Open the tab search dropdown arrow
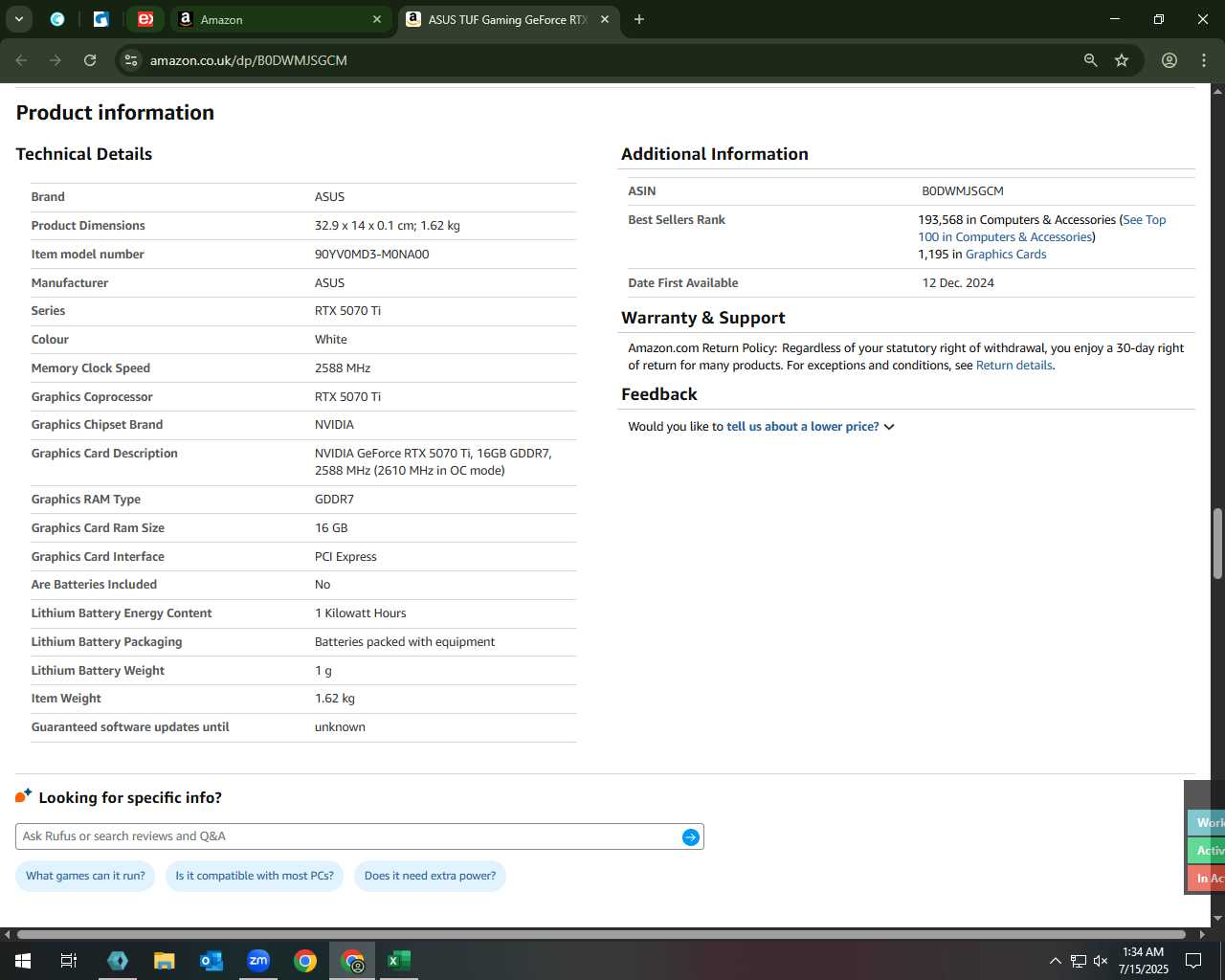Image resolution: width=1225 pixels, height=980 pixels. (18, 19)
